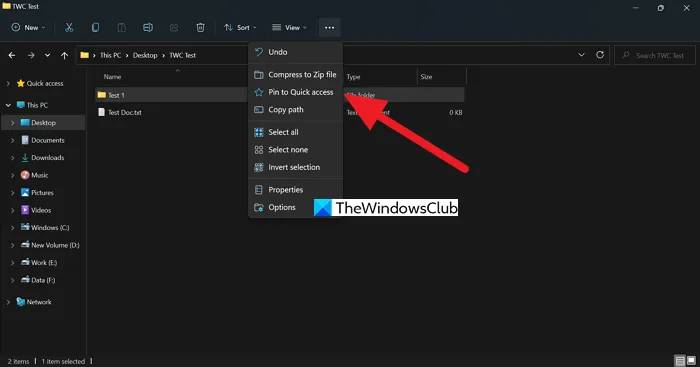Choose Undo from the menu
The image size is (700, 367).
click(295, 52)
